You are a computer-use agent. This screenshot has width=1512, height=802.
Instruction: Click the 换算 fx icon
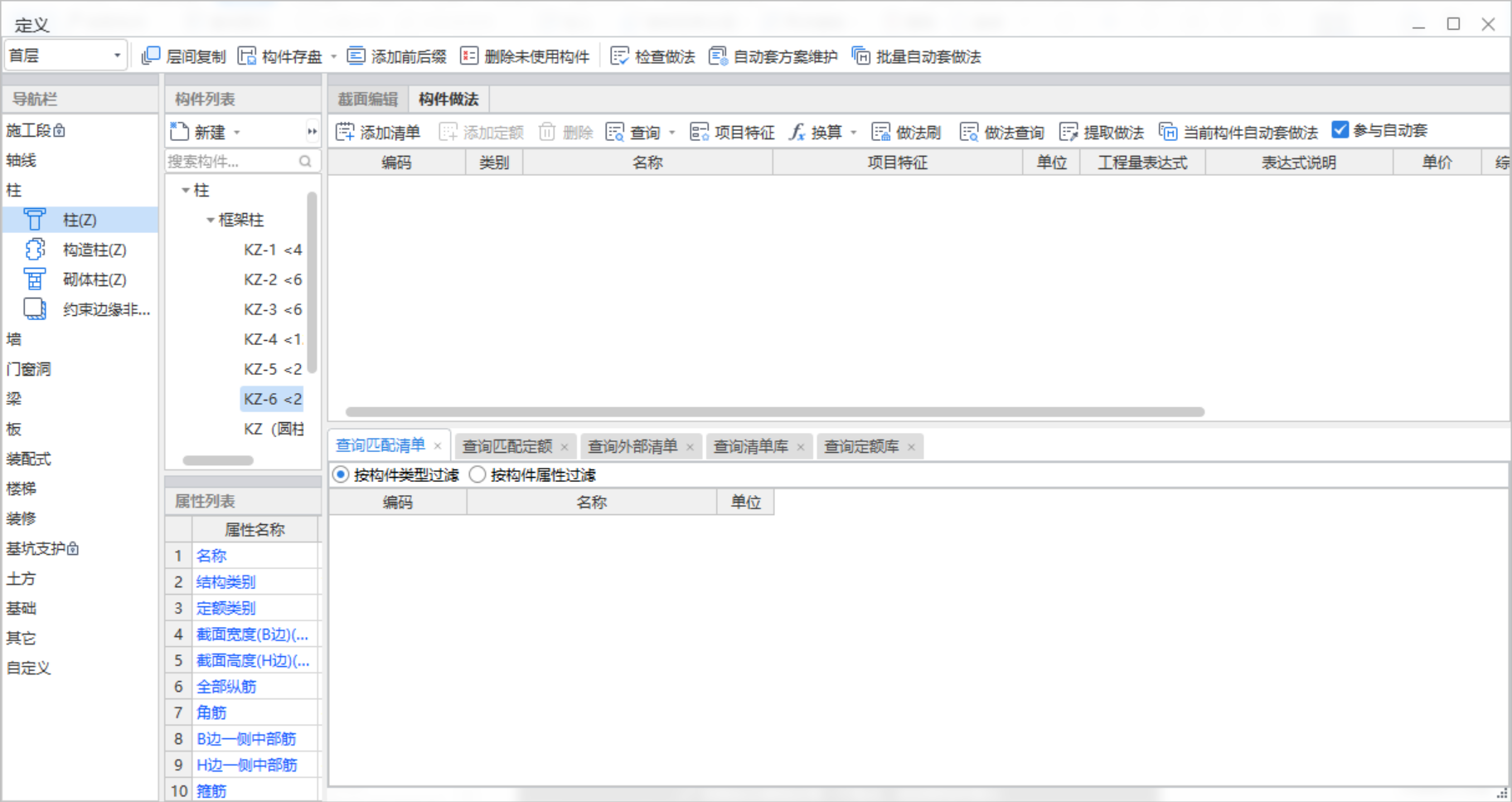tap(797, 132)
